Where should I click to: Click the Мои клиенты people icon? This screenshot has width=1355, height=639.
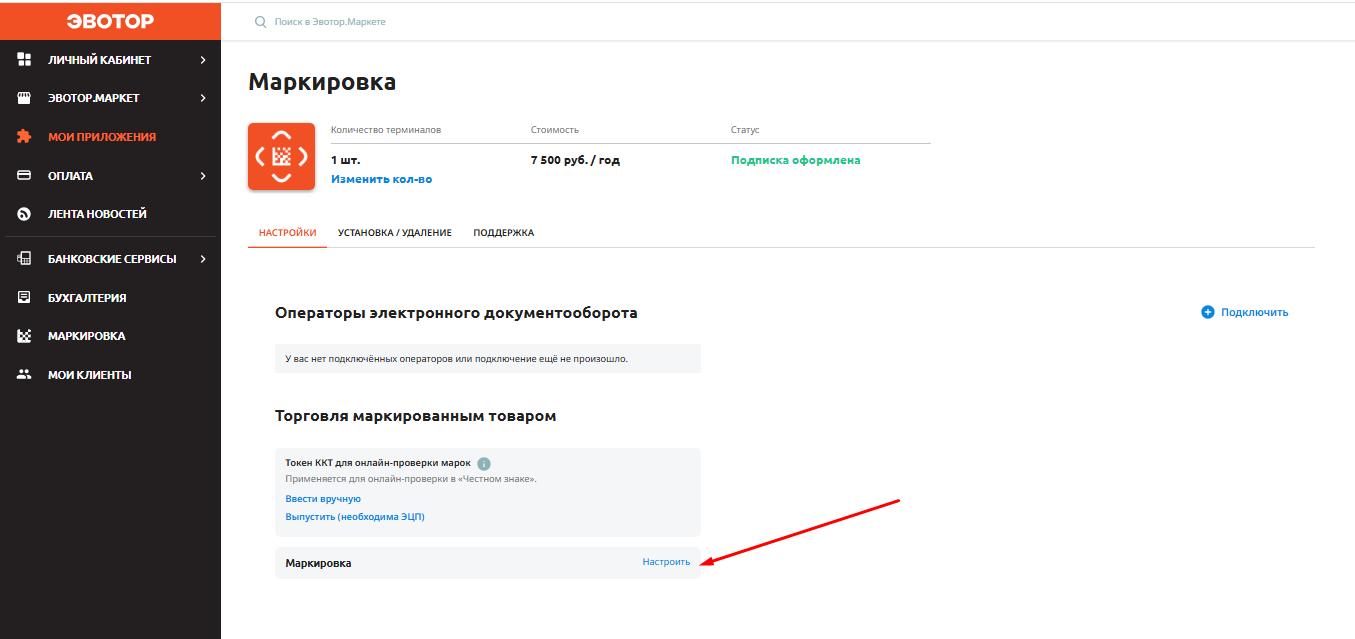point(25,375)
